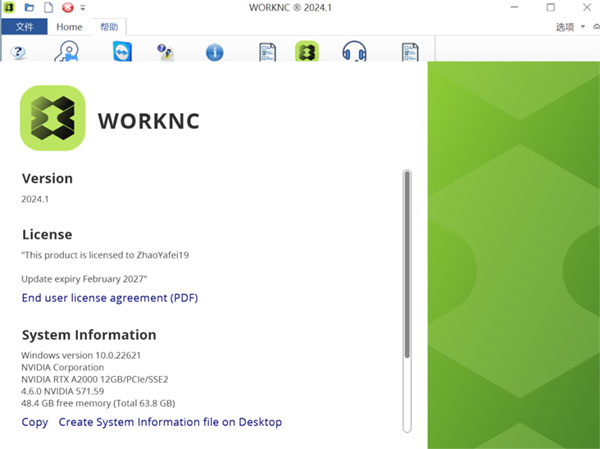The image size is (600, 449).
Task: Click the 选项 options menu
Action: (565, 27)
